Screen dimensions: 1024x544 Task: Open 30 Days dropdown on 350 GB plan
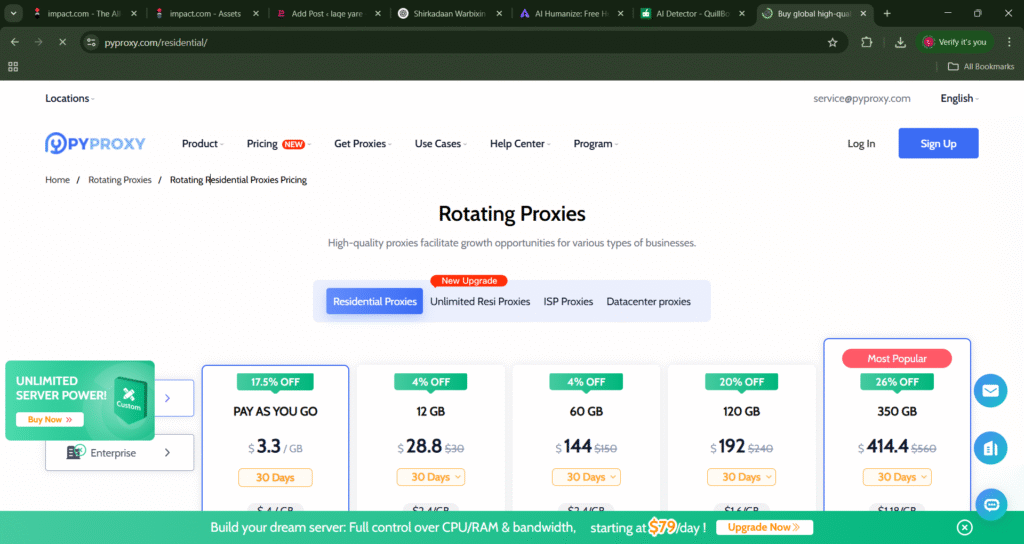coord(897,477)
